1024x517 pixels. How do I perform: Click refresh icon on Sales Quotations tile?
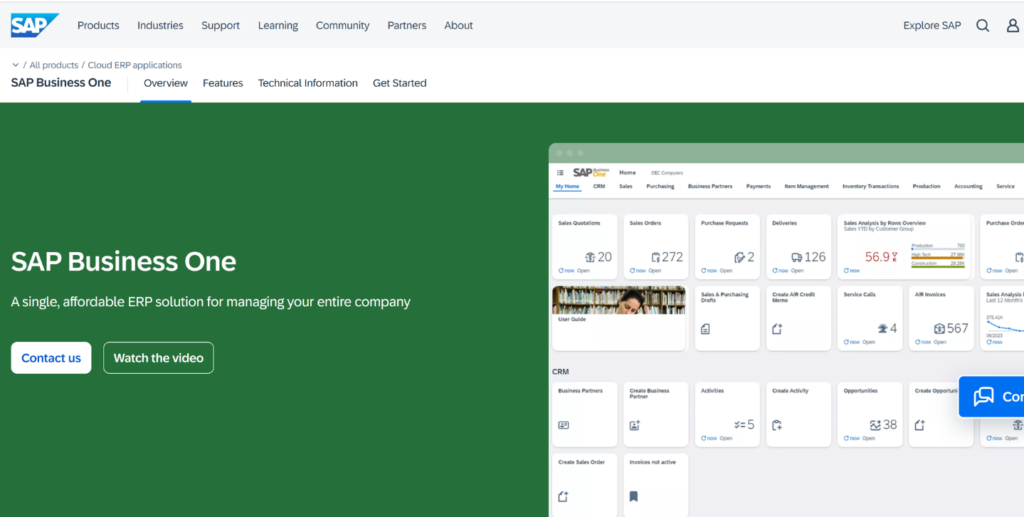561,270
